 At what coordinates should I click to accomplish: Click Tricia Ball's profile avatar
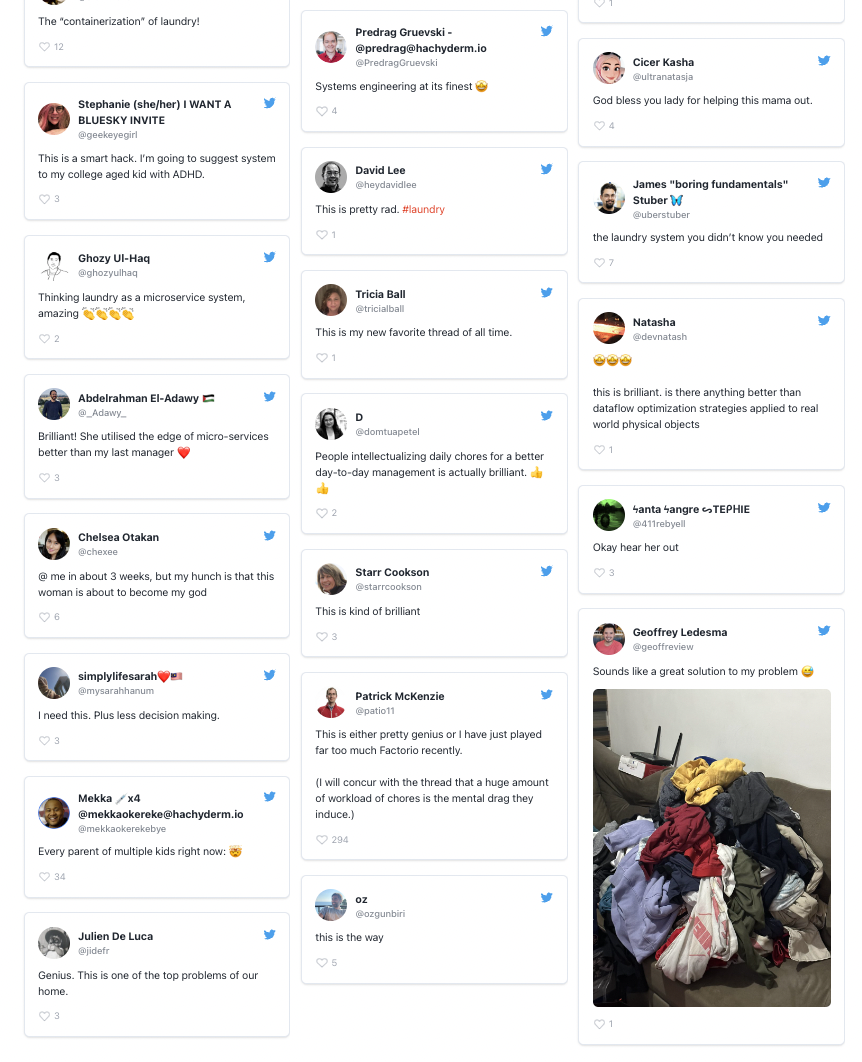[x=331, y=300]
